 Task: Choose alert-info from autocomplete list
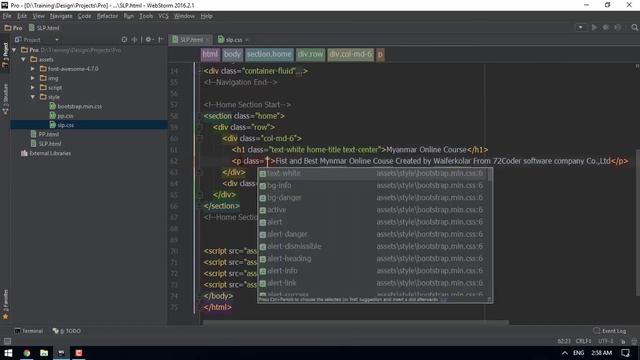372,271
